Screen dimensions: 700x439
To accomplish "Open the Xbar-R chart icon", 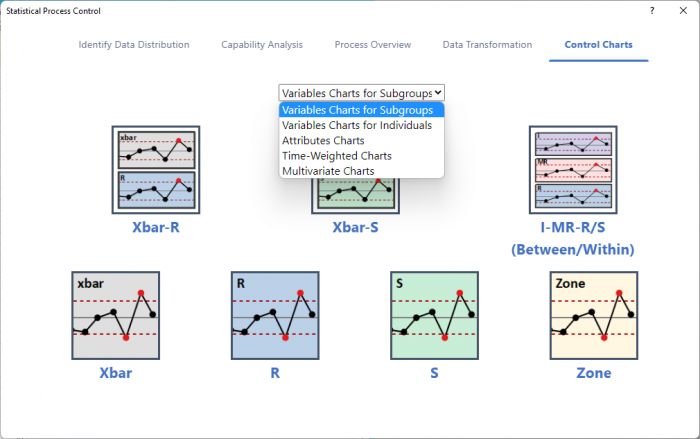I will click(x=155, y=170).
